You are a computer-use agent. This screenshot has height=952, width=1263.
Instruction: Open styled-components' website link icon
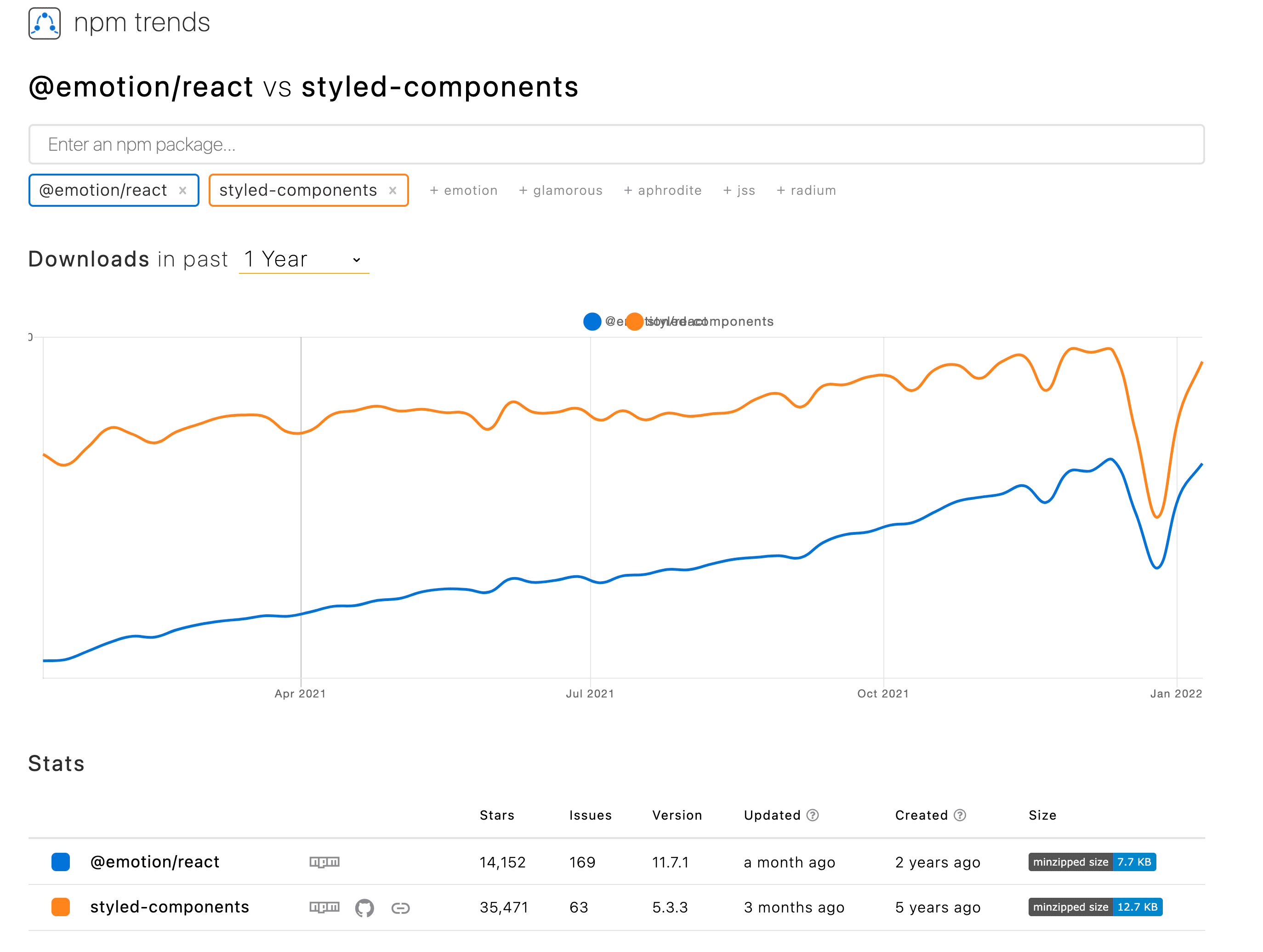click(401, 907)
